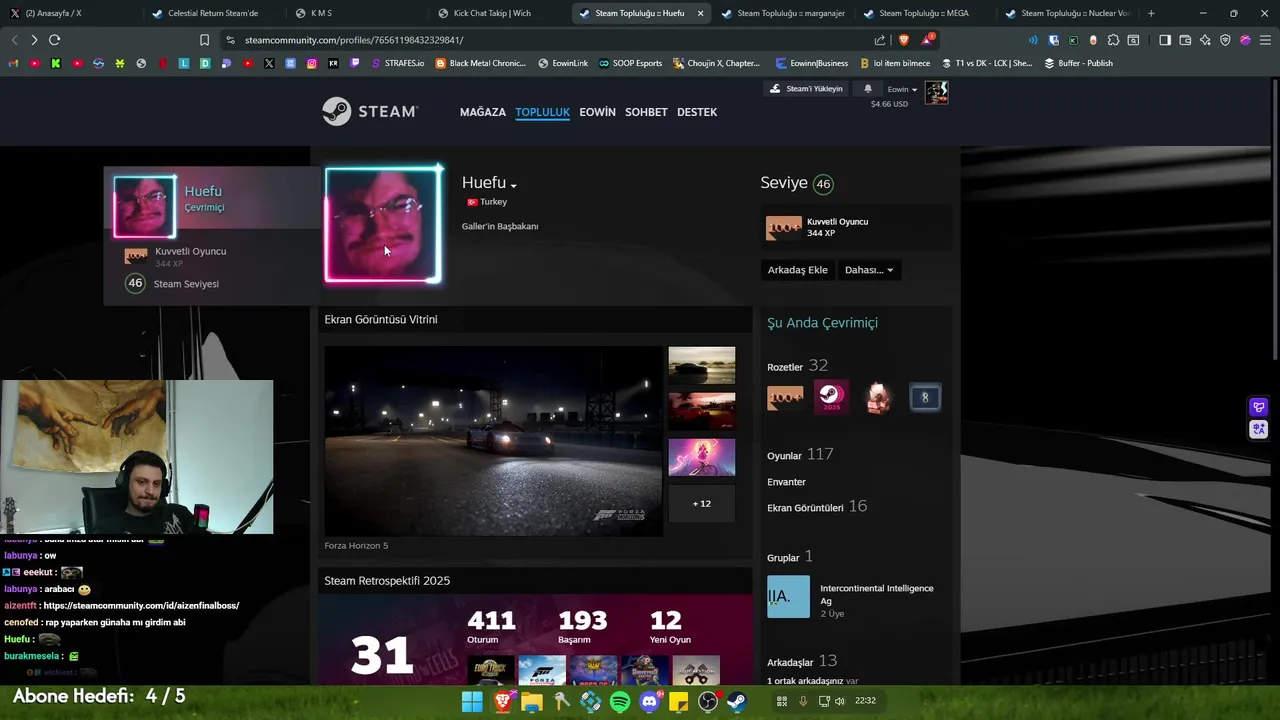
Task: Click the 100+ games badge icon
Action: click(x=785, y=397)
